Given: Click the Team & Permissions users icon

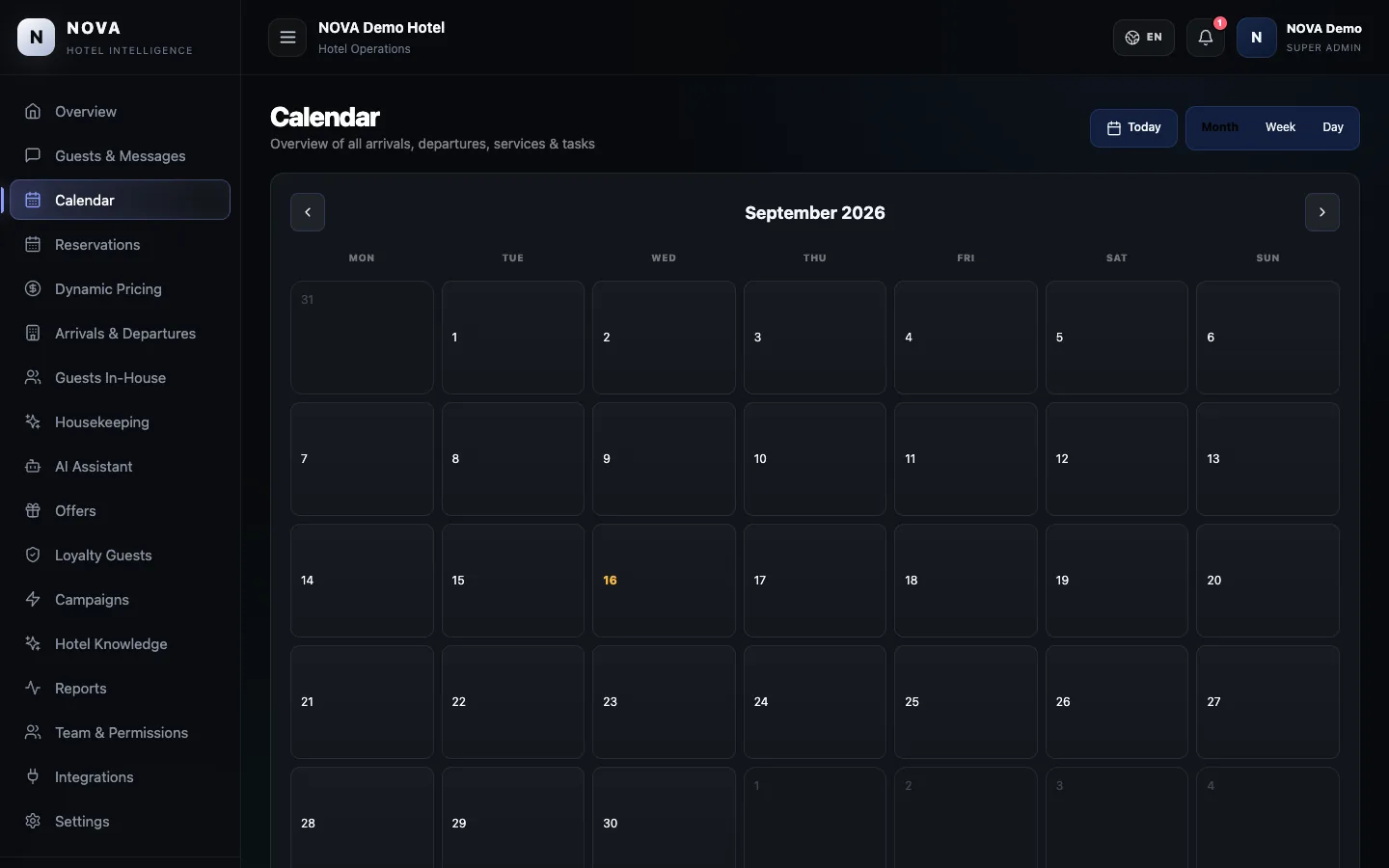Looking at the screenshot, I should (33, 732).
